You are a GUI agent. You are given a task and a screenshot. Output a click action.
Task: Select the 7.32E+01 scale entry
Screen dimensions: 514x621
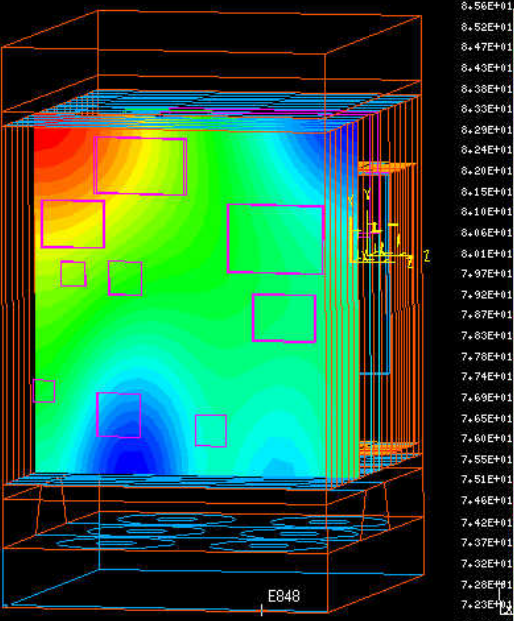click(x=487, y=563)
